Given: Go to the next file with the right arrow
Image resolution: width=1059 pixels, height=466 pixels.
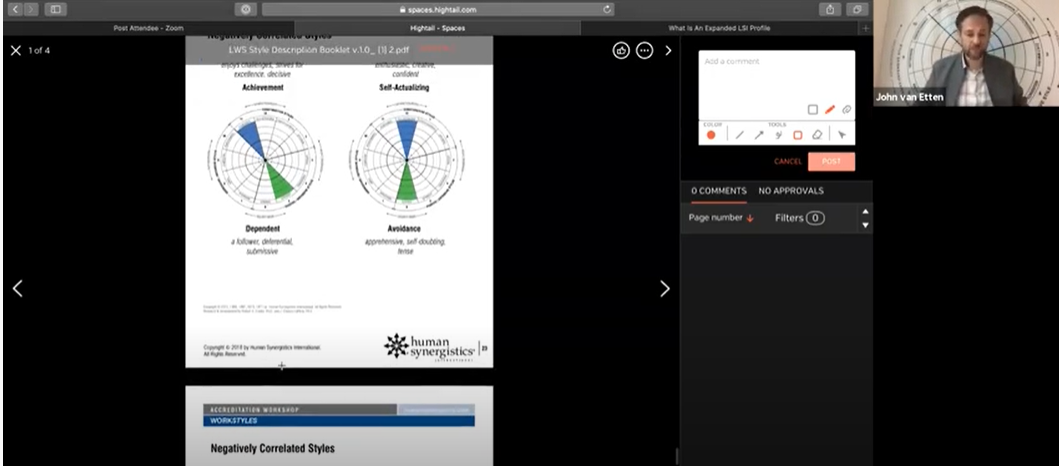Looking at the screenshot, I should coord(665,288).
